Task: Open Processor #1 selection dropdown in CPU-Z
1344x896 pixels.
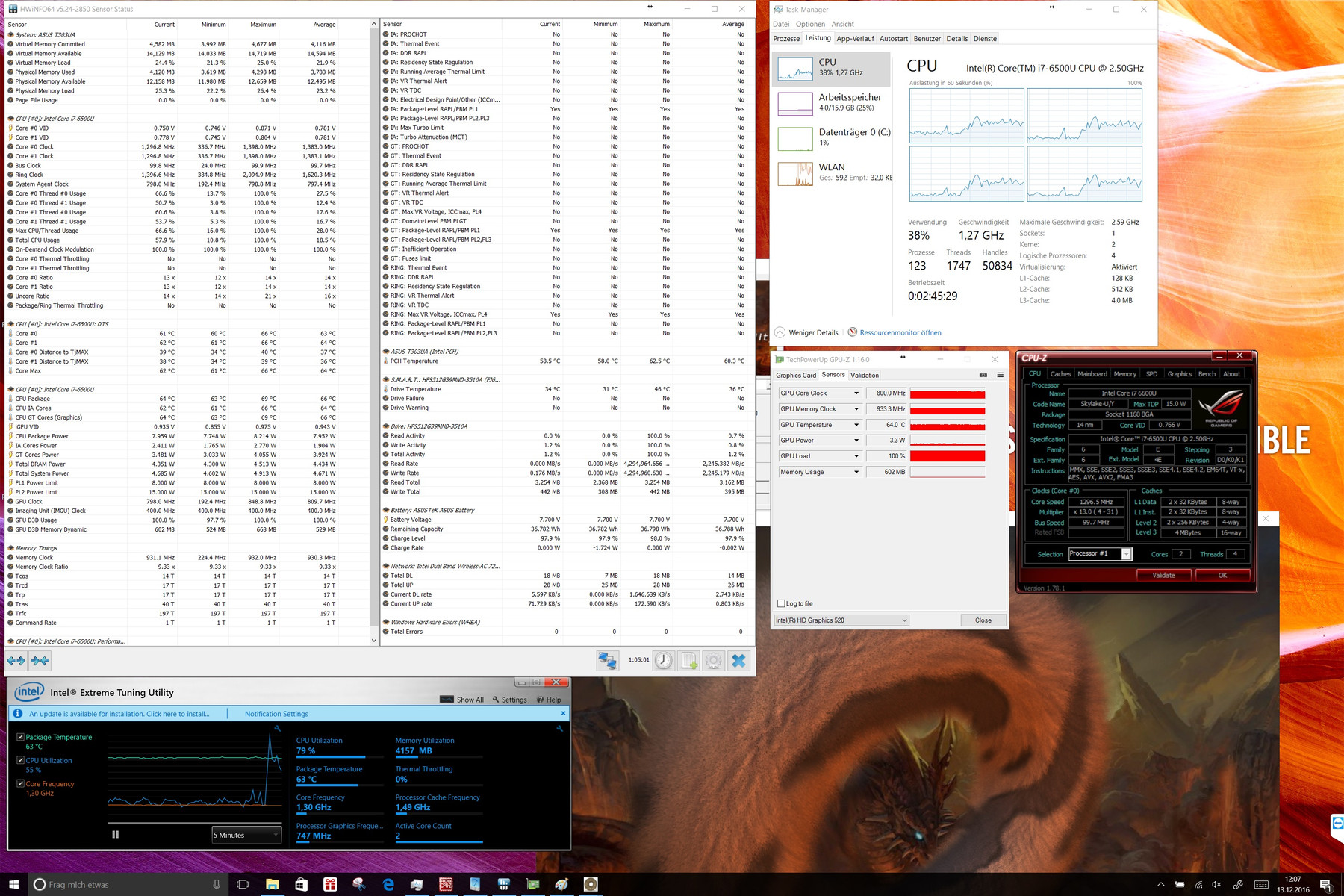Action: pos(1100,553)
